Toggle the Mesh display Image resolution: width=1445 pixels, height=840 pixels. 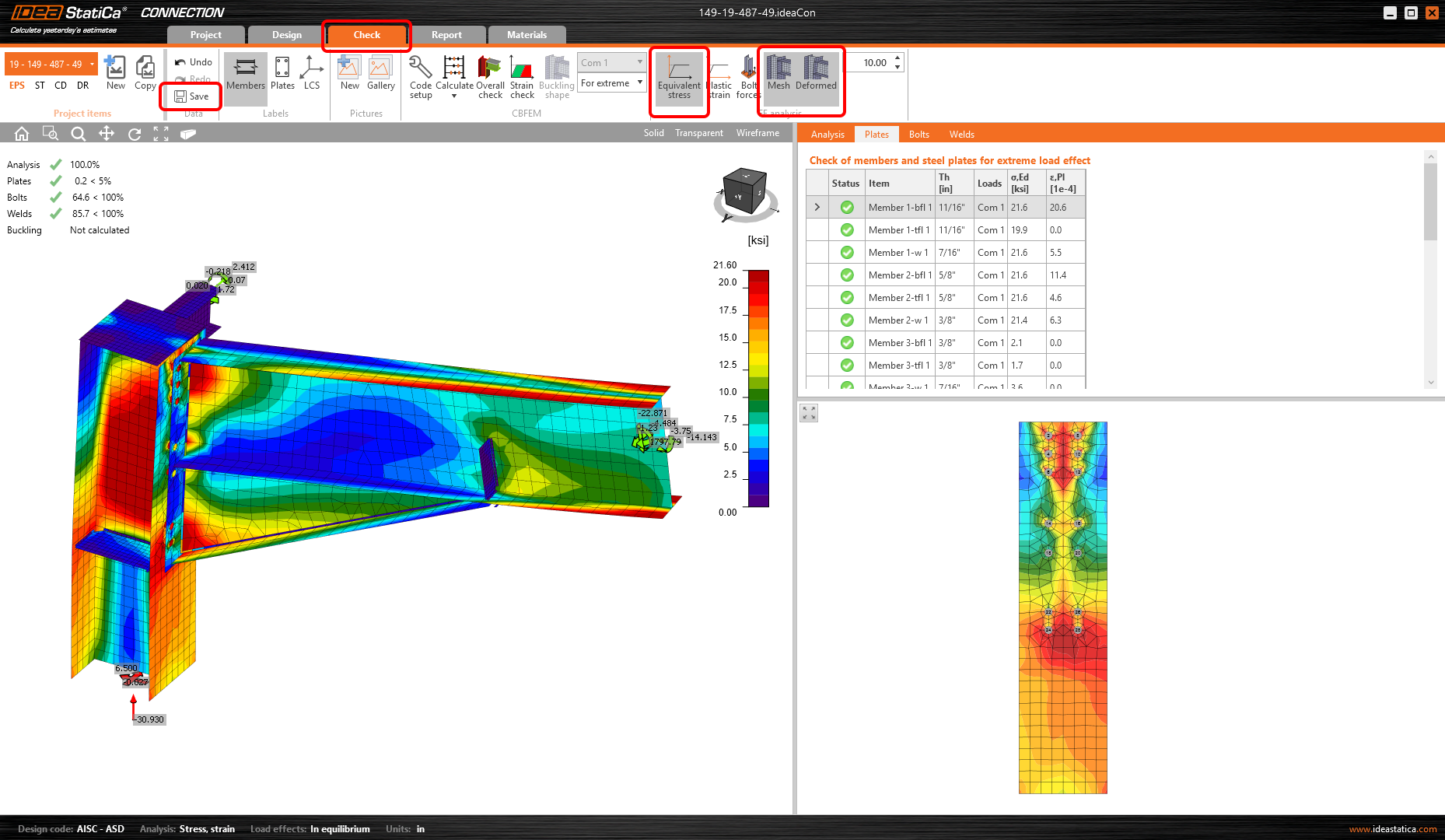point(778,74)
